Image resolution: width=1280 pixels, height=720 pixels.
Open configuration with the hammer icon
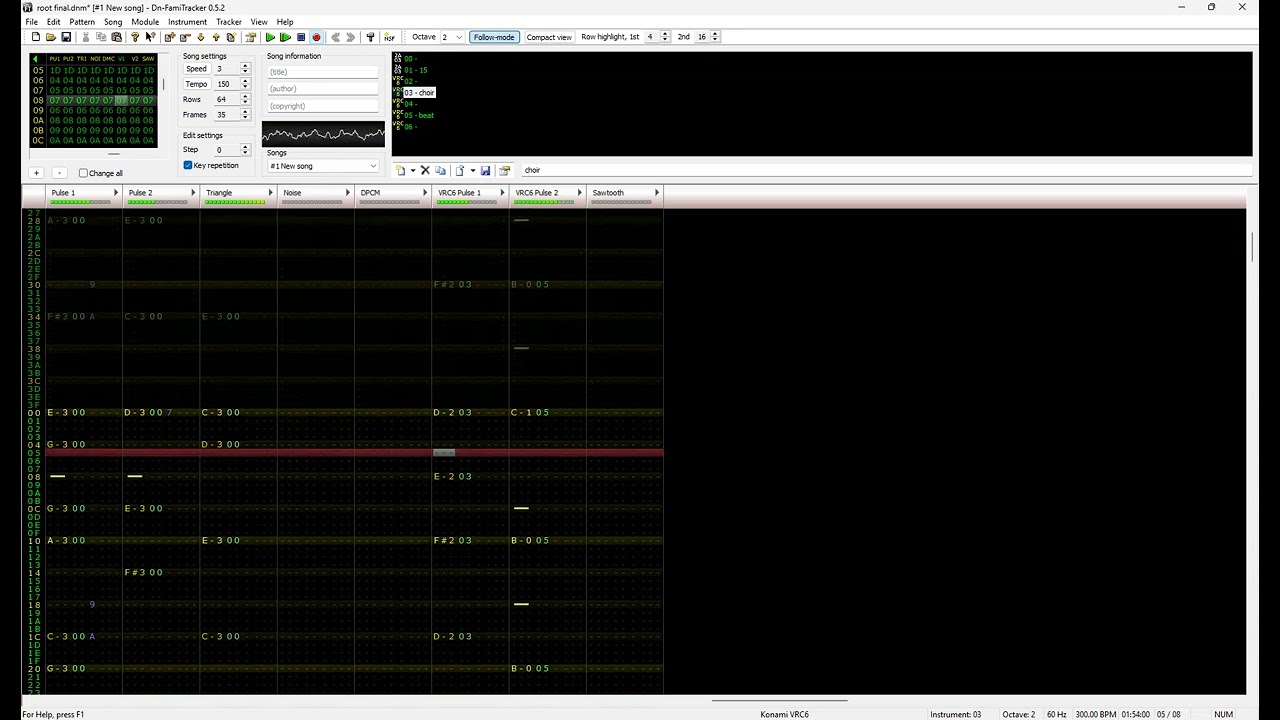click(x=371, y=37)
